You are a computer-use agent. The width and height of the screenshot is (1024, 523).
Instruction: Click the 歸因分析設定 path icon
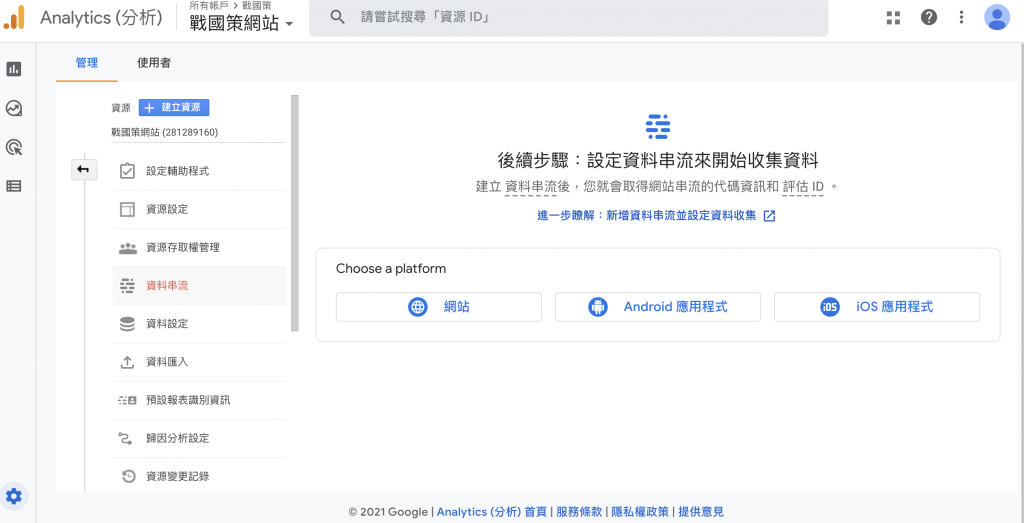pos(127,437)
